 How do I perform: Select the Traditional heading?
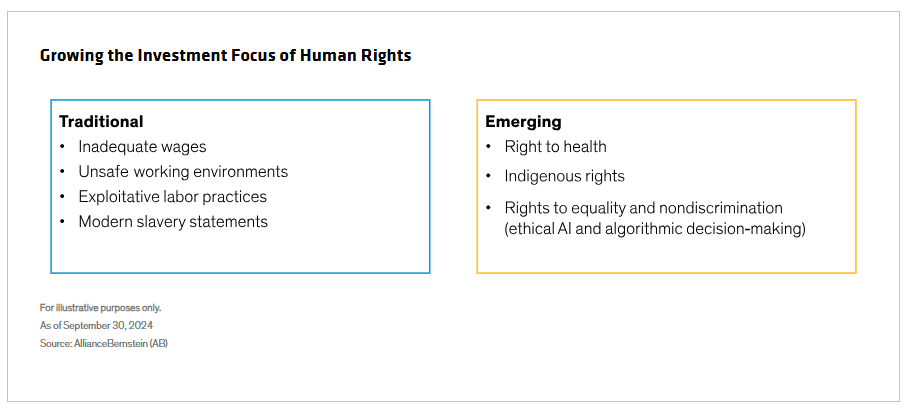click(101, 122)
